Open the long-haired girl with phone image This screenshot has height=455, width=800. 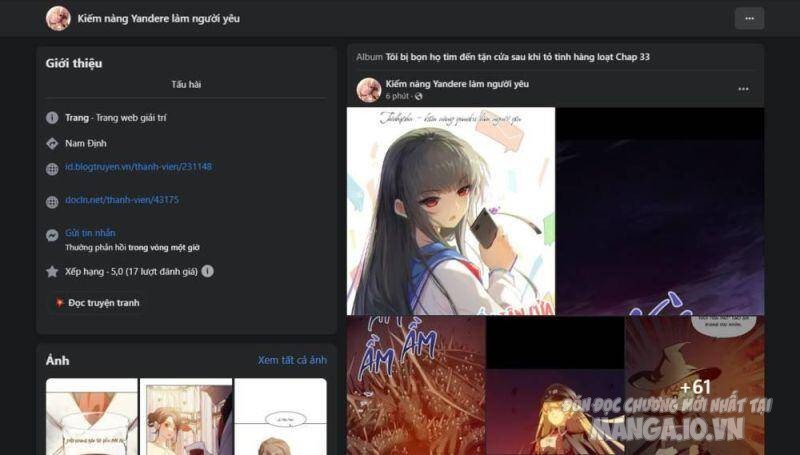click(451, 211)
